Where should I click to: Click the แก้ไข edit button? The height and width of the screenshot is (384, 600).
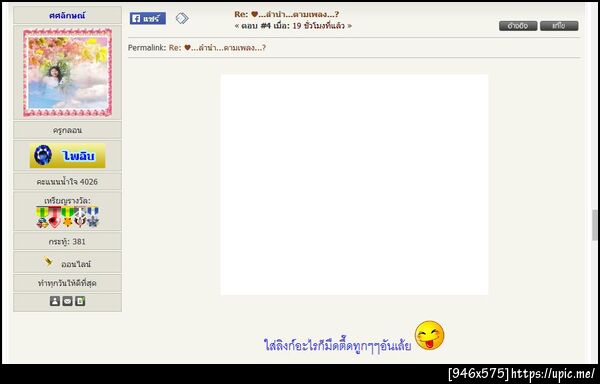coord(559,26)
